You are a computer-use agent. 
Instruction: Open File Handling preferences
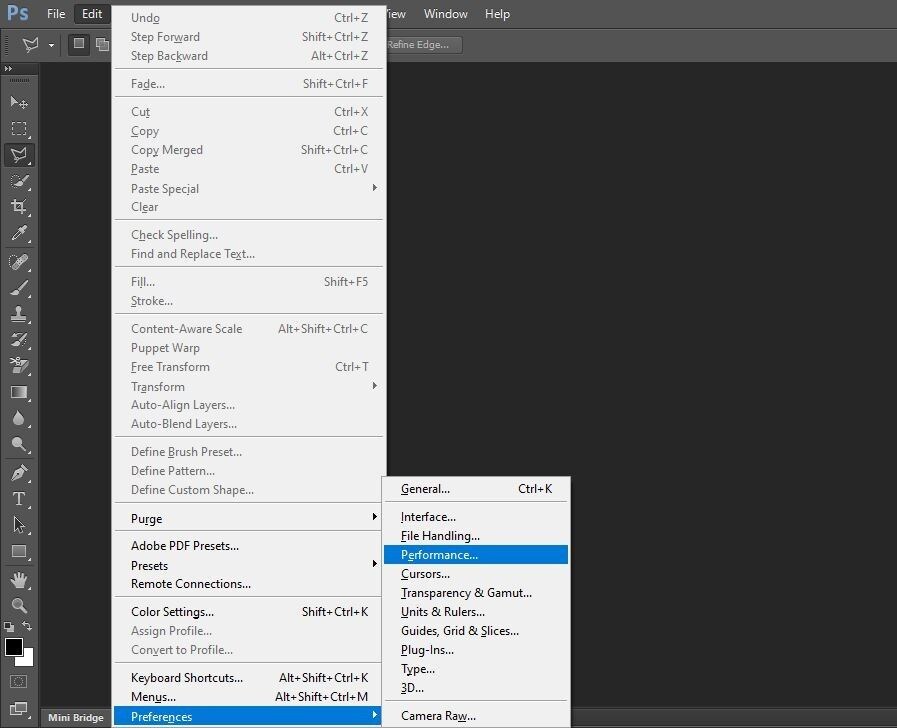click(x=476, y=535)
